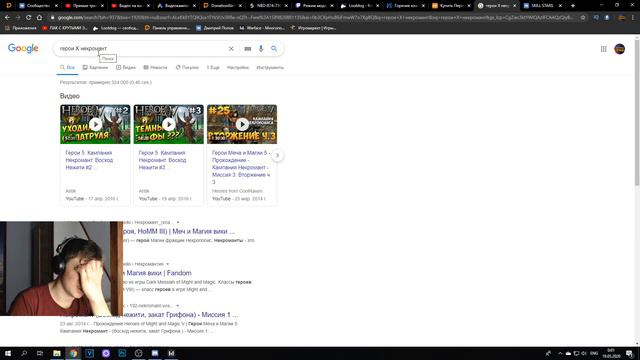
Task: Open the 'Дмитрий Попов' bookmark
Action: [215, 28]
